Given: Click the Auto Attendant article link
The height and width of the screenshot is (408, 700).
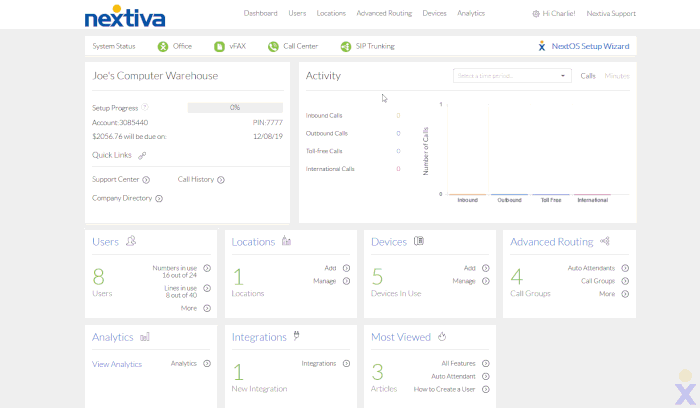Looking at the screenshot, I should (453, 377).
